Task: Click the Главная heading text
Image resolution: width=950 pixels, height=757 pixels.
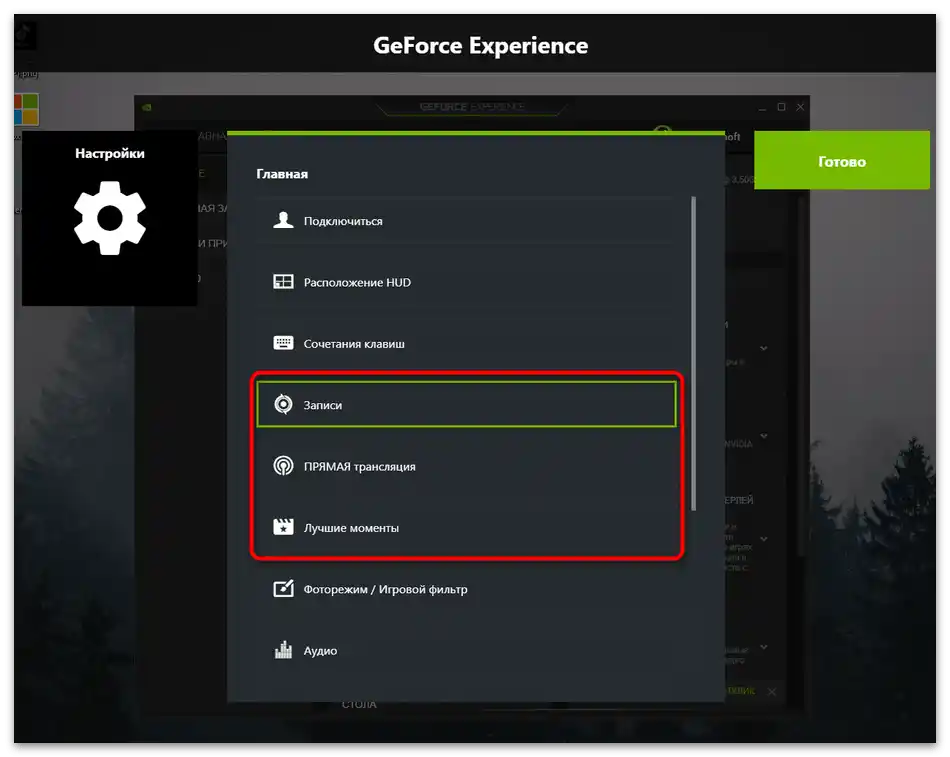Action: [282, 174]
